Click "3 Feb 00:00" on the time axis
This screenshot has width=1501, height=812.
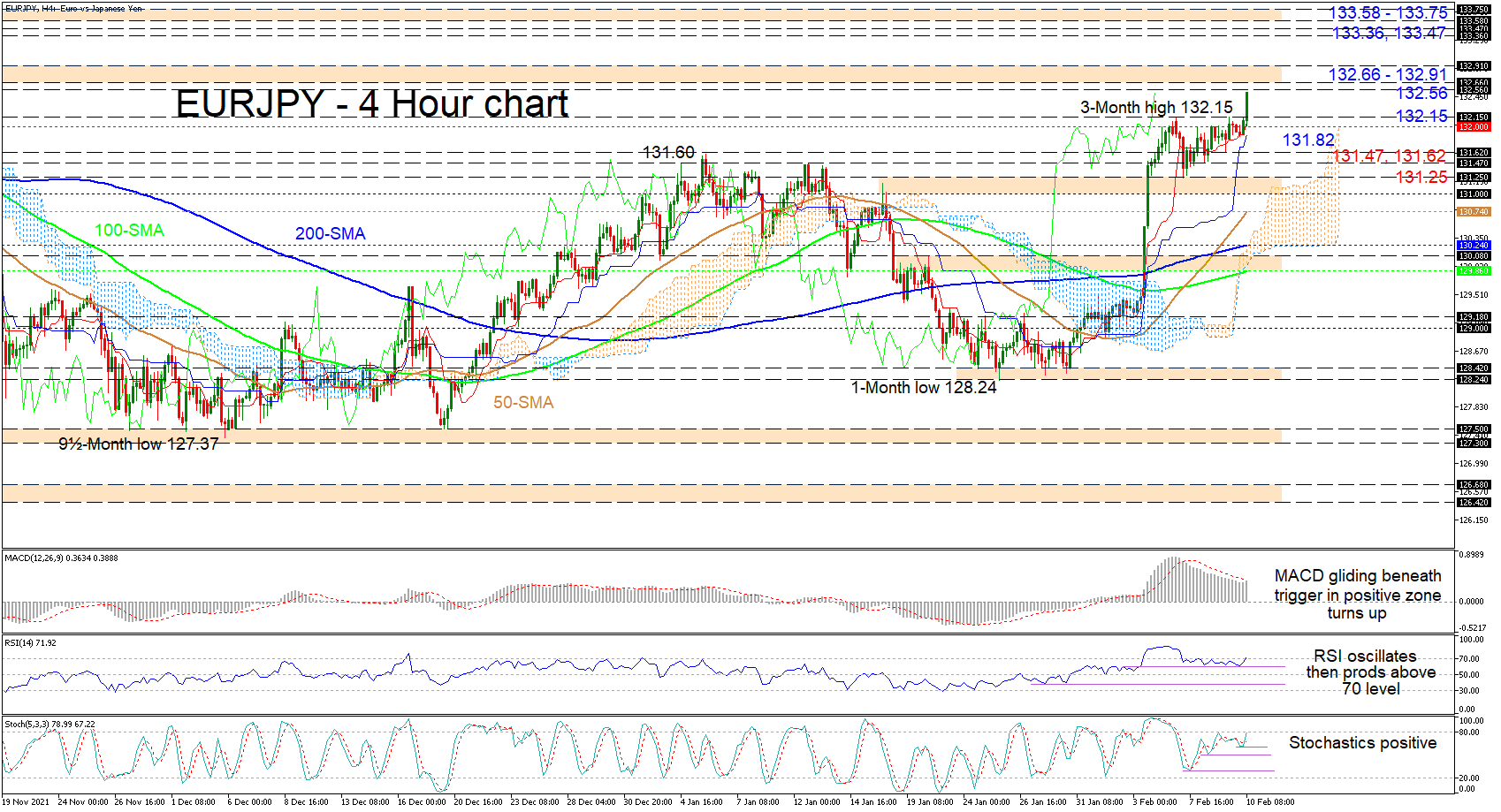point(1155,801)
